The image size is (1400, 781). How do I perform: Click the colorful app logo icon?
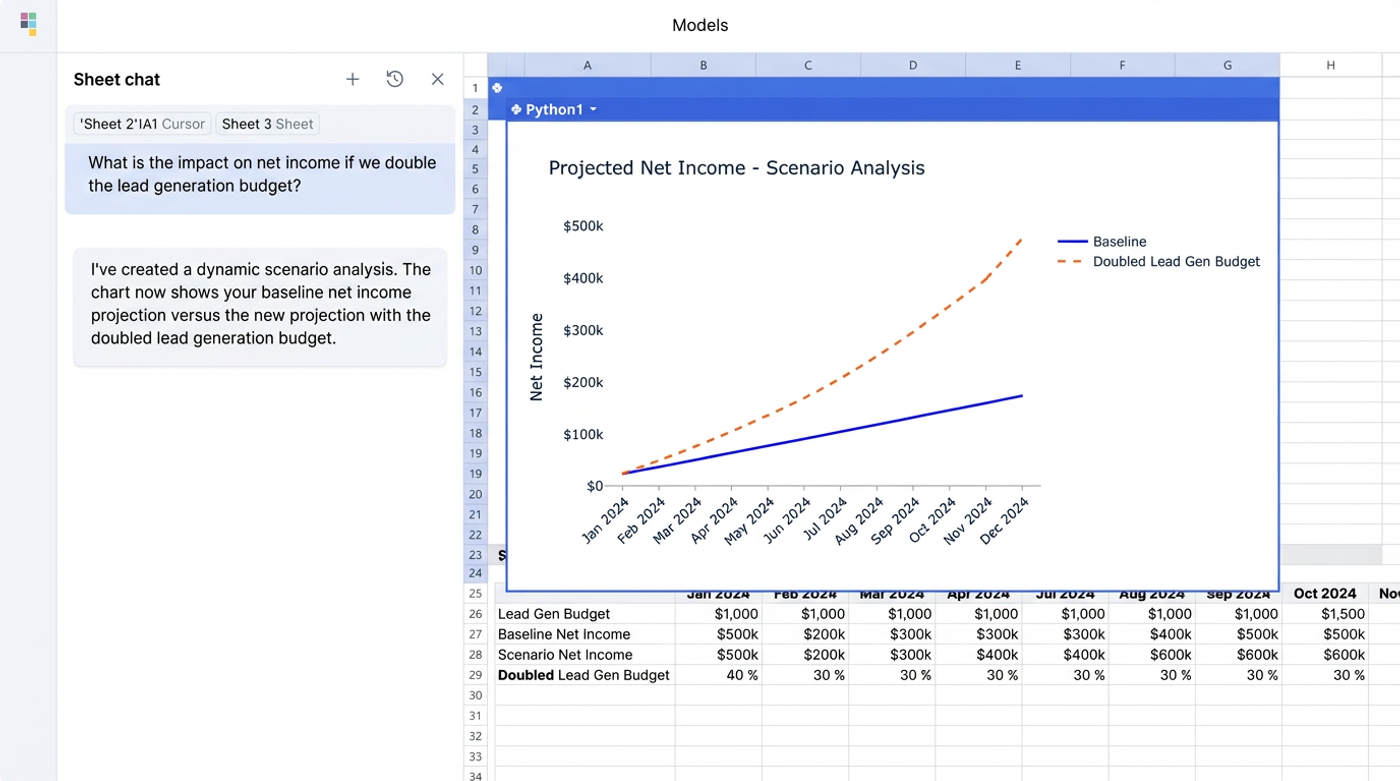pos(28,24)
